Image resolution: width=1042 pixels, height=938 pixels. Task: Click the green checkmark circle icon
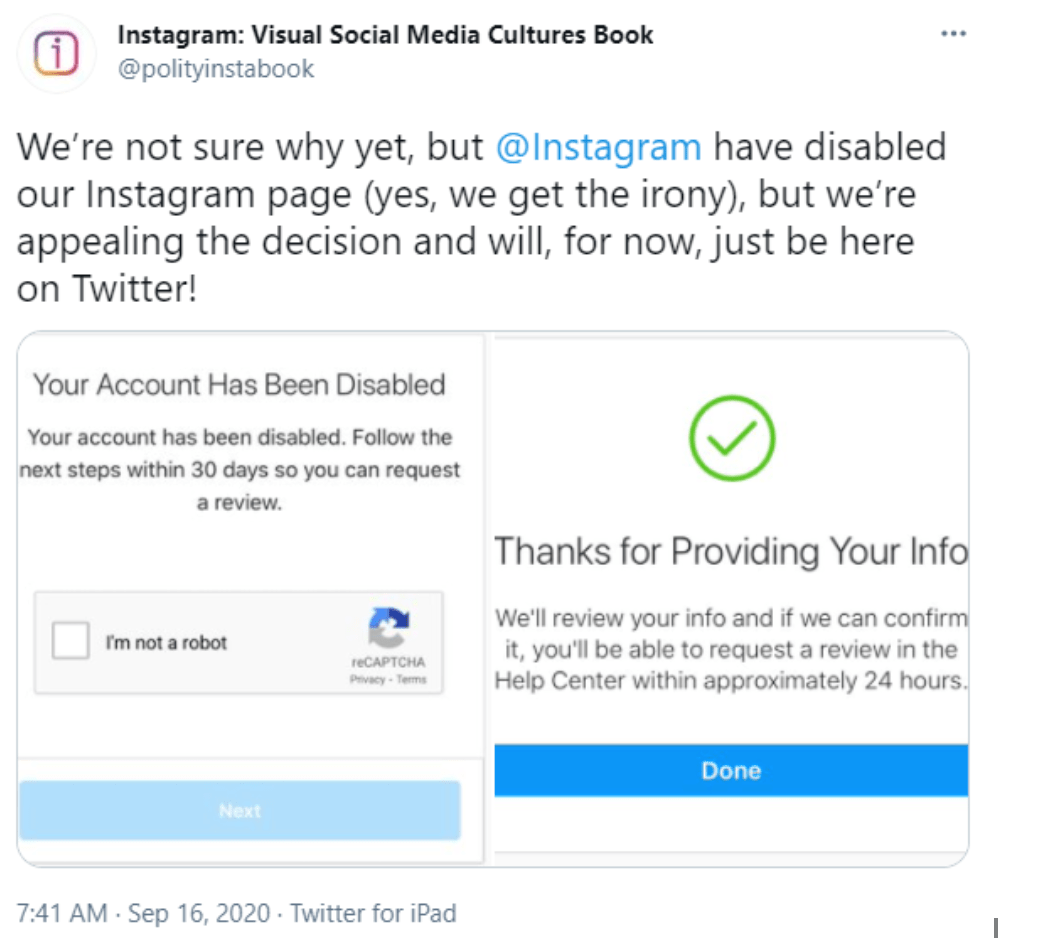click(x=732, y=436)
